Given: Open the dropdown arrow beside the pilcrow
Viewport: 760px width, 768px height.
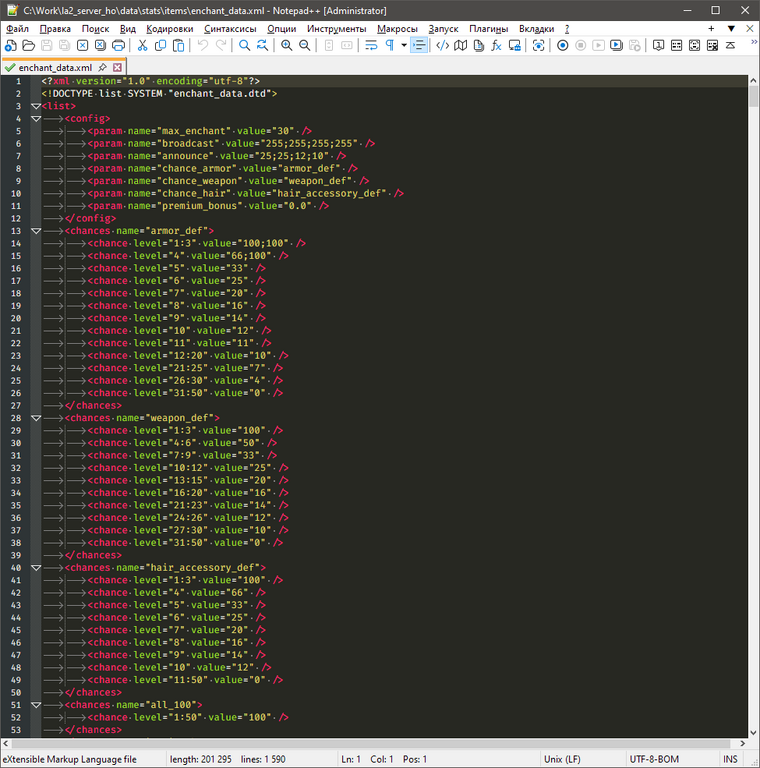Looking at the screenshot, I should tap(404, 46).
